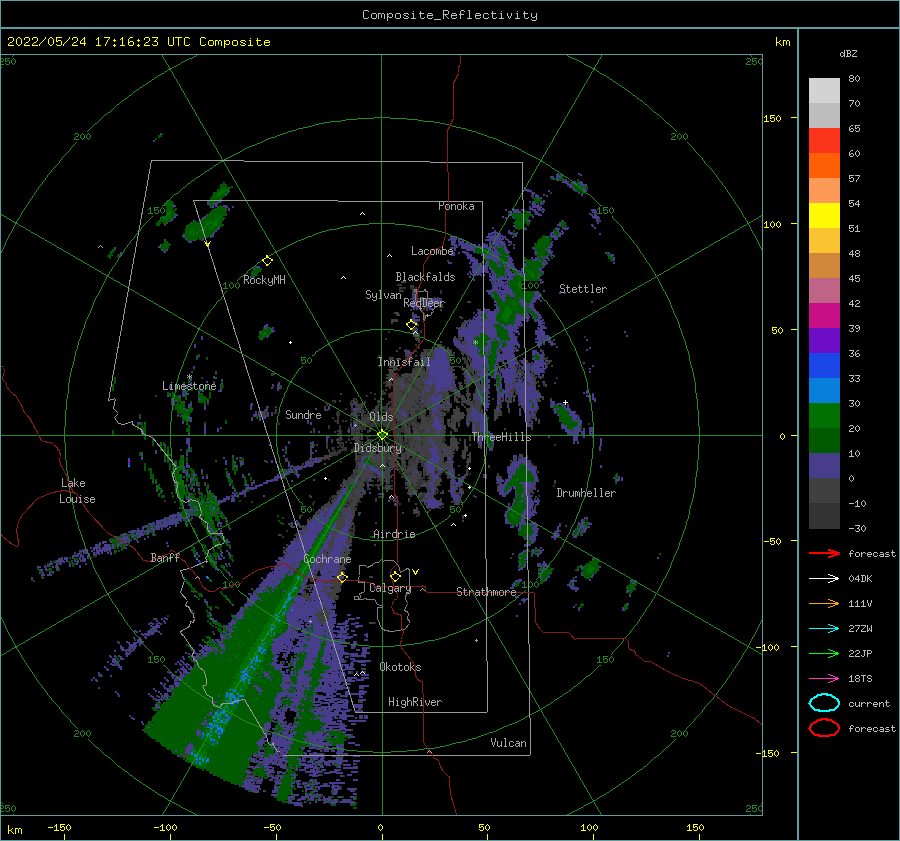Image resolution: width=900 pixels, height=841 pixels.
Task: Click the magenta 18TS arrow icon
Action: point(824,679)
